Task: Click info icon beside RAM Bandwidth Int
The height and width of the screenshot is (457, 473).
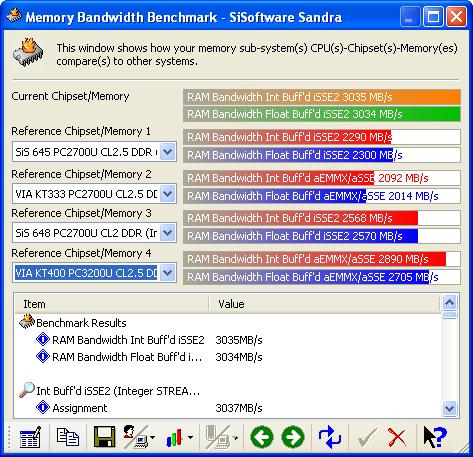Action: pos(43,339)
